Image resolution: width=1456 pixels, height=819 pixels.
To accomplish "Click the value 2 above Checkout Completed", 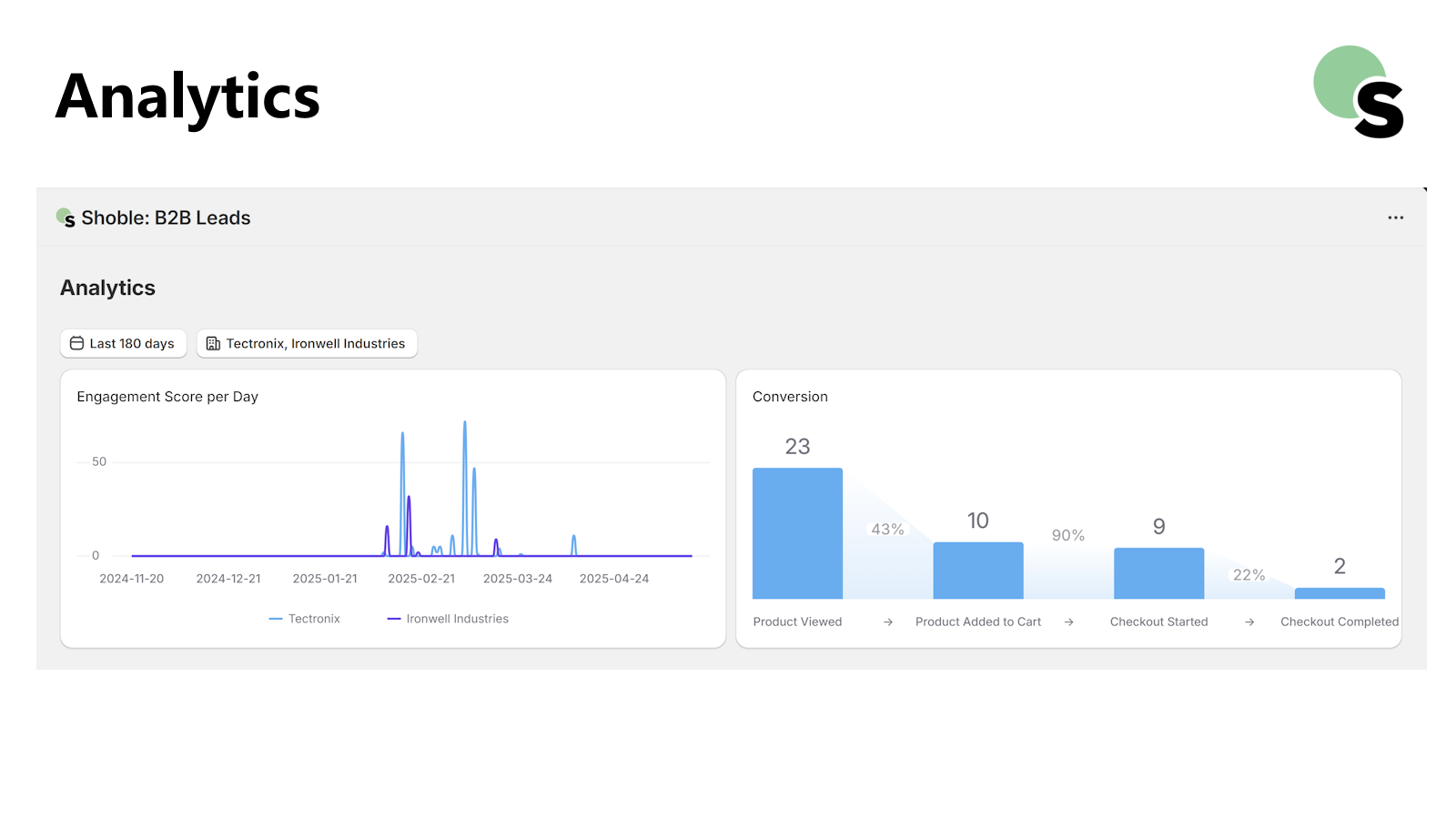I will coord(1340,566).
